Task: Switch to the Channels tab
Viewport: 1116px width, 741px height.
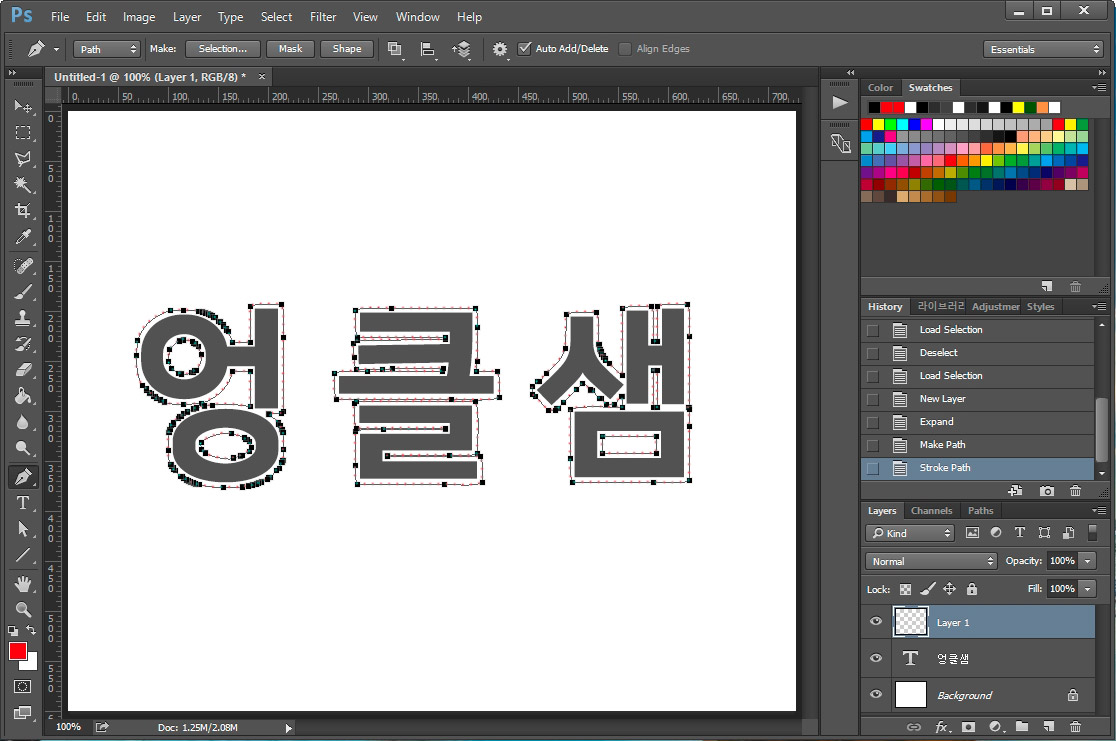Action: (x=931, y=510)
